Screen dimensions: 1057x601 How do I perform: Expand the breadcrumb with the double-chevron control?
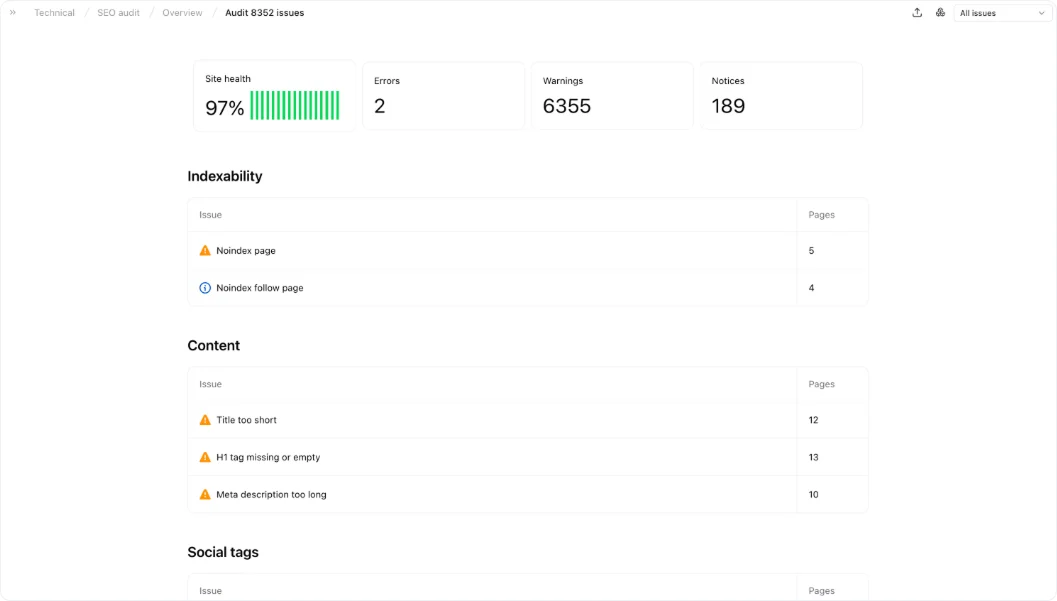point(12,12)
